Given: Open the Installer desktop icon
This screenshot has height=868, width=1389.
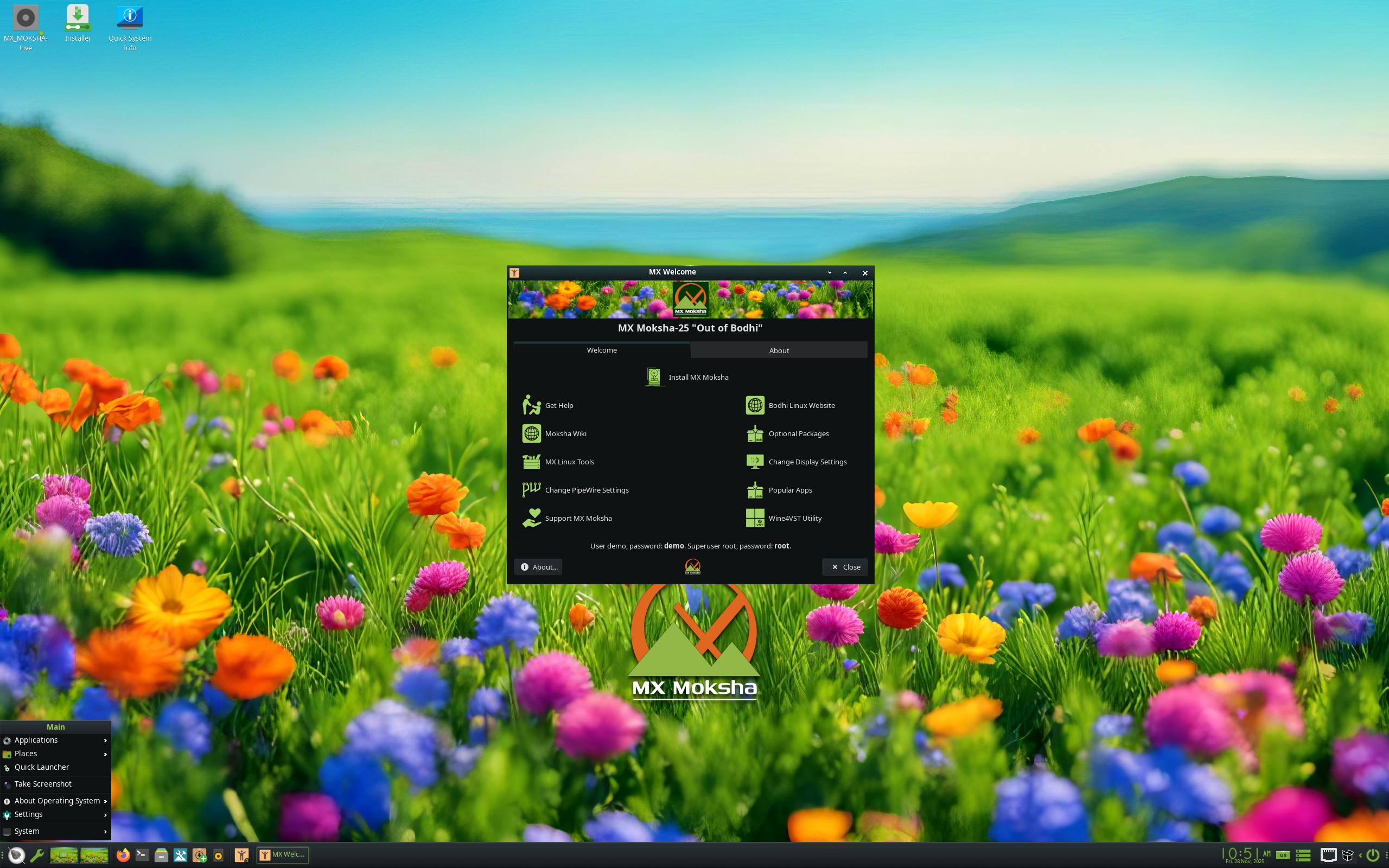Looking at the screenshot, I should tap(78, 23).
